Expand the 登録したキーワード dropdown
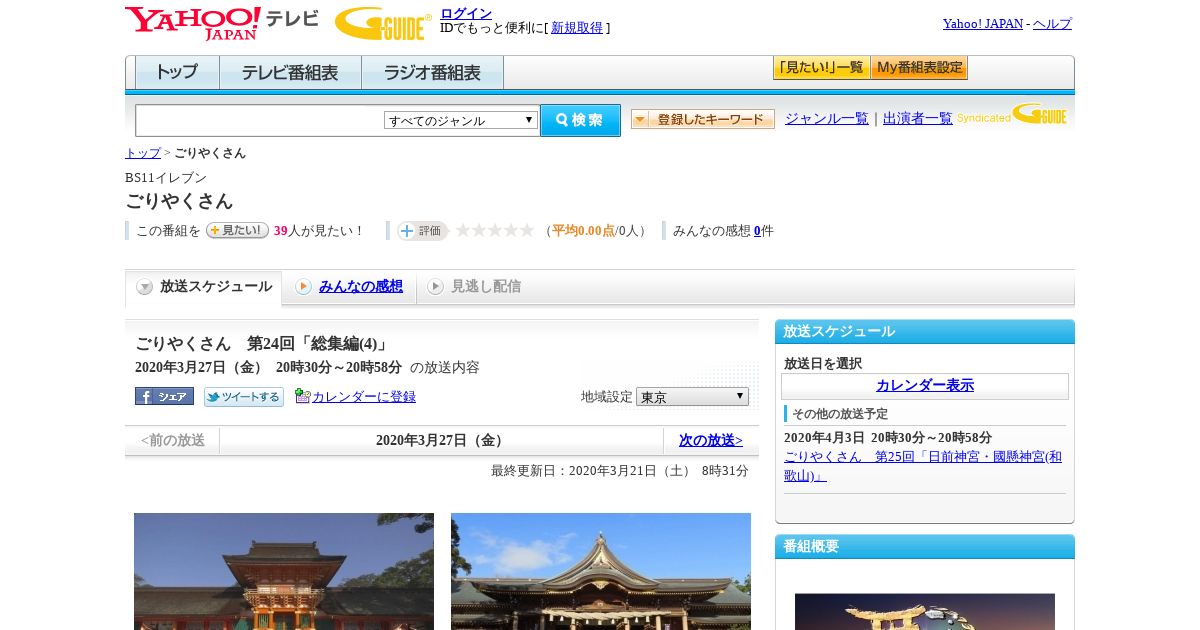This screenshot has width=1200, height=630. (x=703, y=119)
